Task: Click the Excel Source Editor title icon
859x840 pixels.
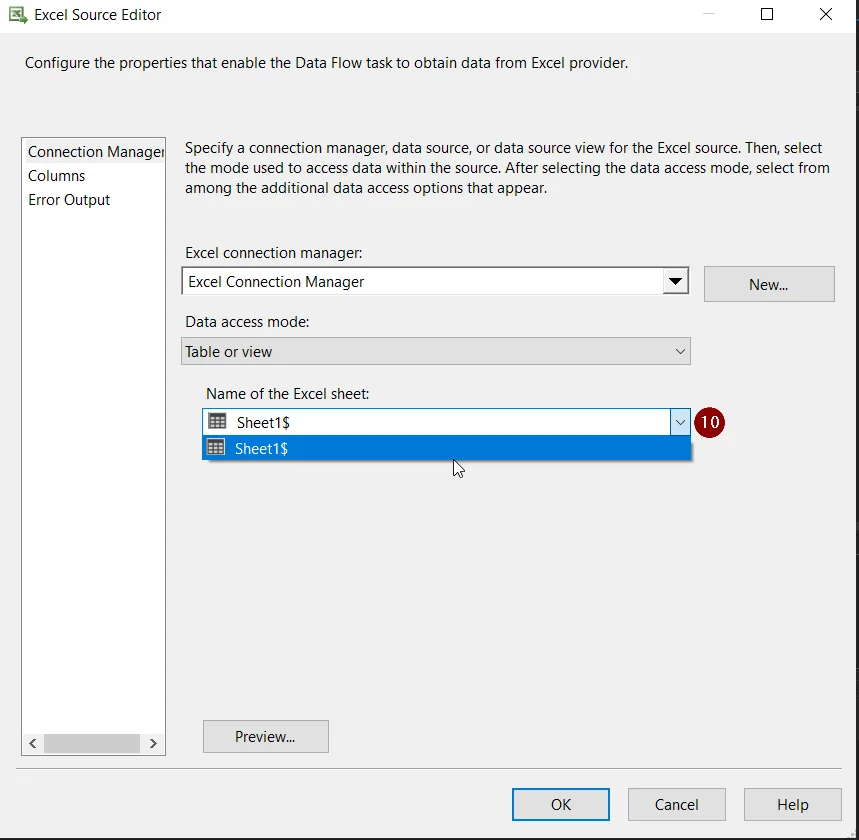Action: (18, 15)
